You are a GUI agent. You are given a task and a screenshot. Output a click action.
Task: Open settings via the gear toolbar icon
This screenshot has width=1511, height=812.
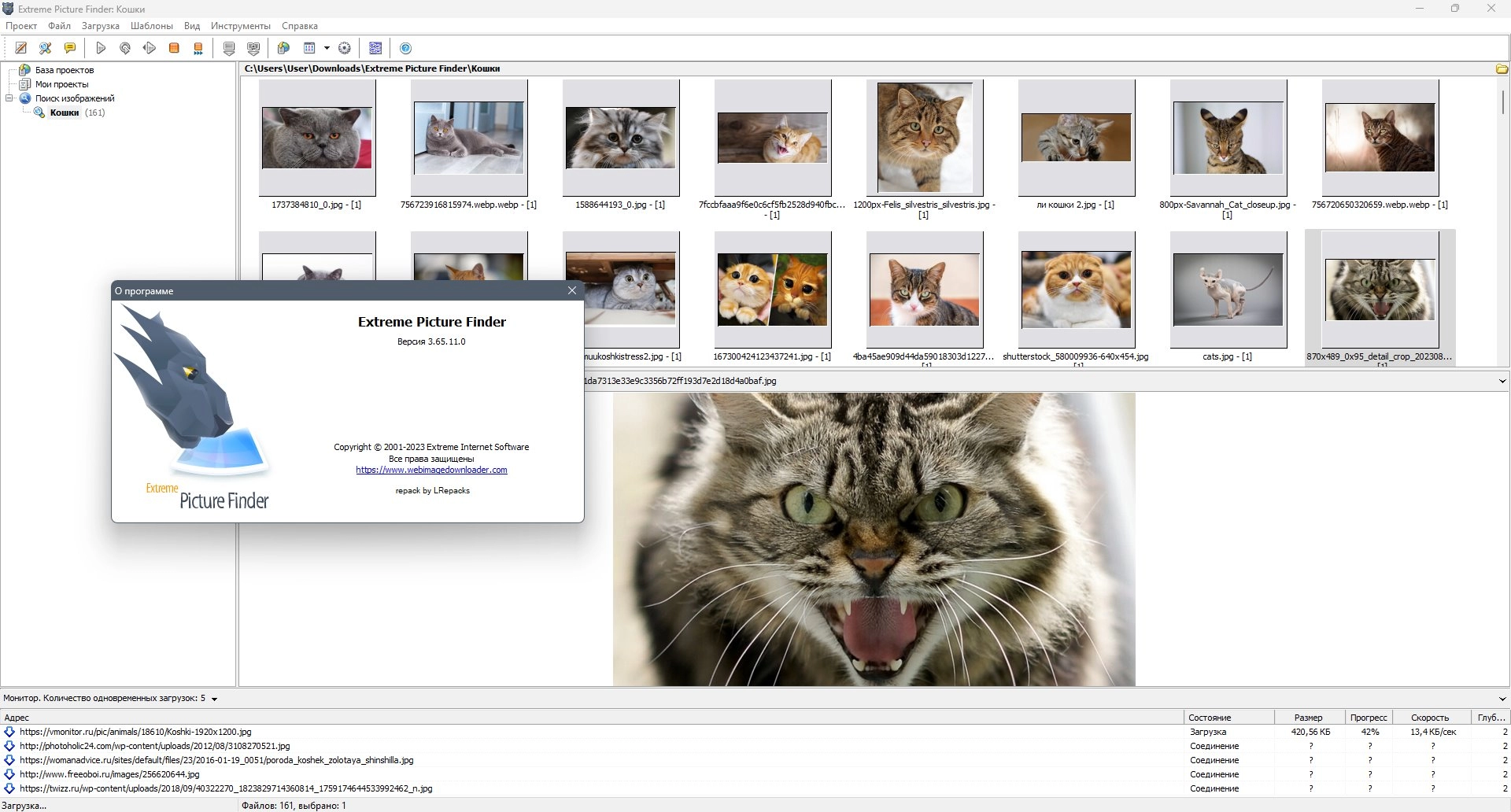pyautogui.click(x=345, y=48)
